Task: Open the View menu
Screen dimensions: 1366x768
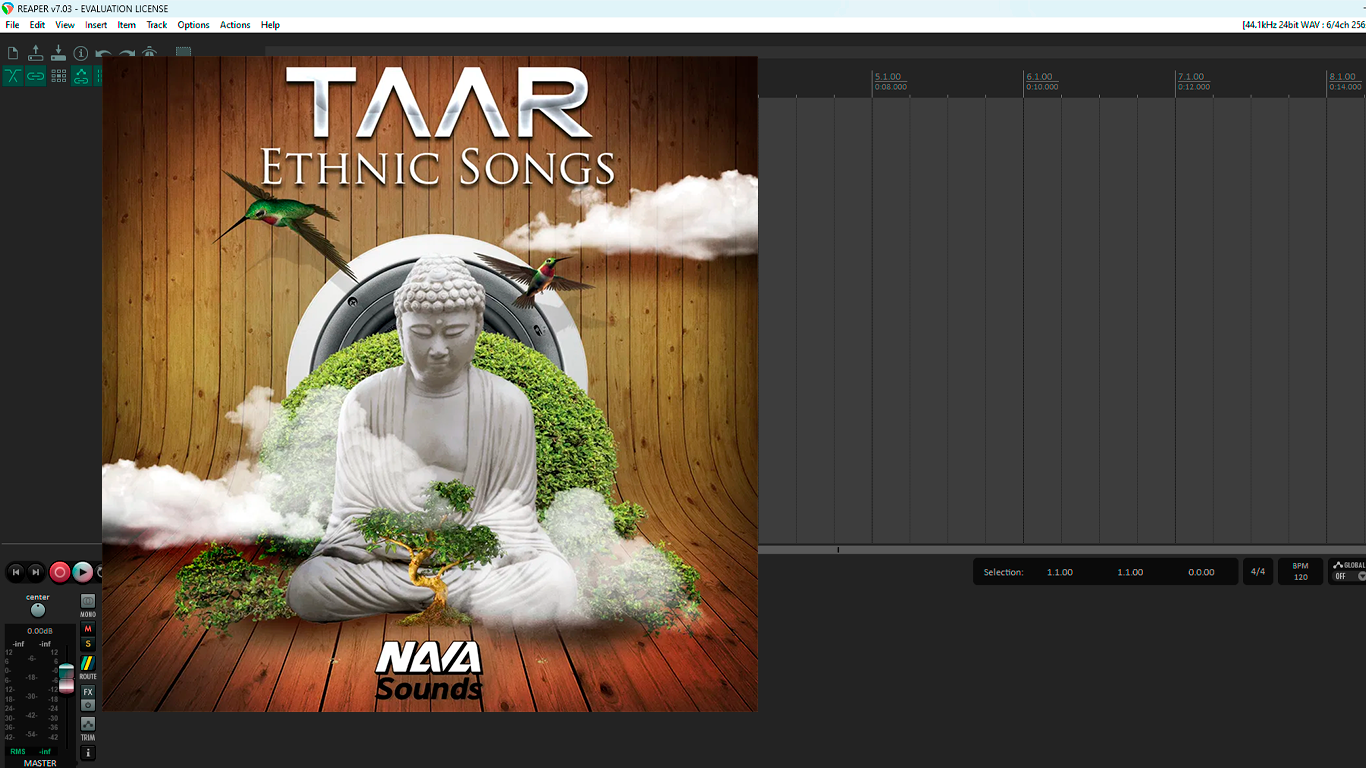Action: 65,25
